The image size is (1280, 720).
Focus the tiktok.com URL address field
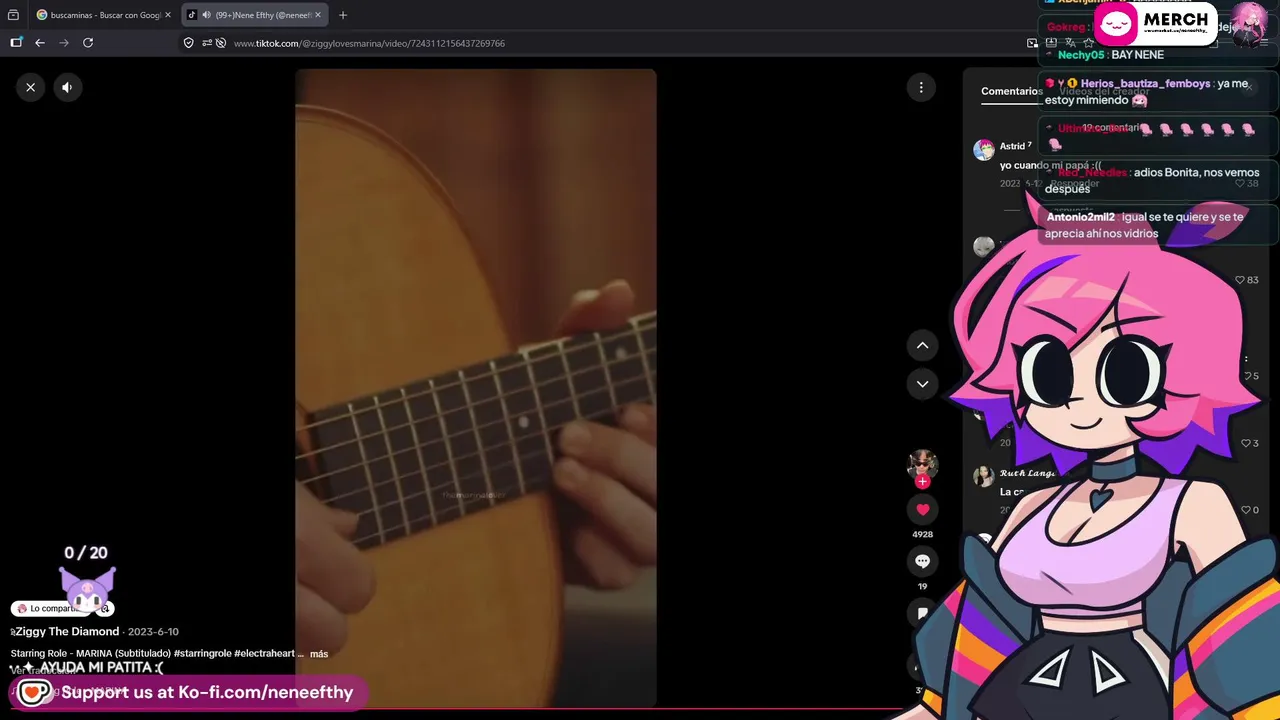click(x=600, y=43)
